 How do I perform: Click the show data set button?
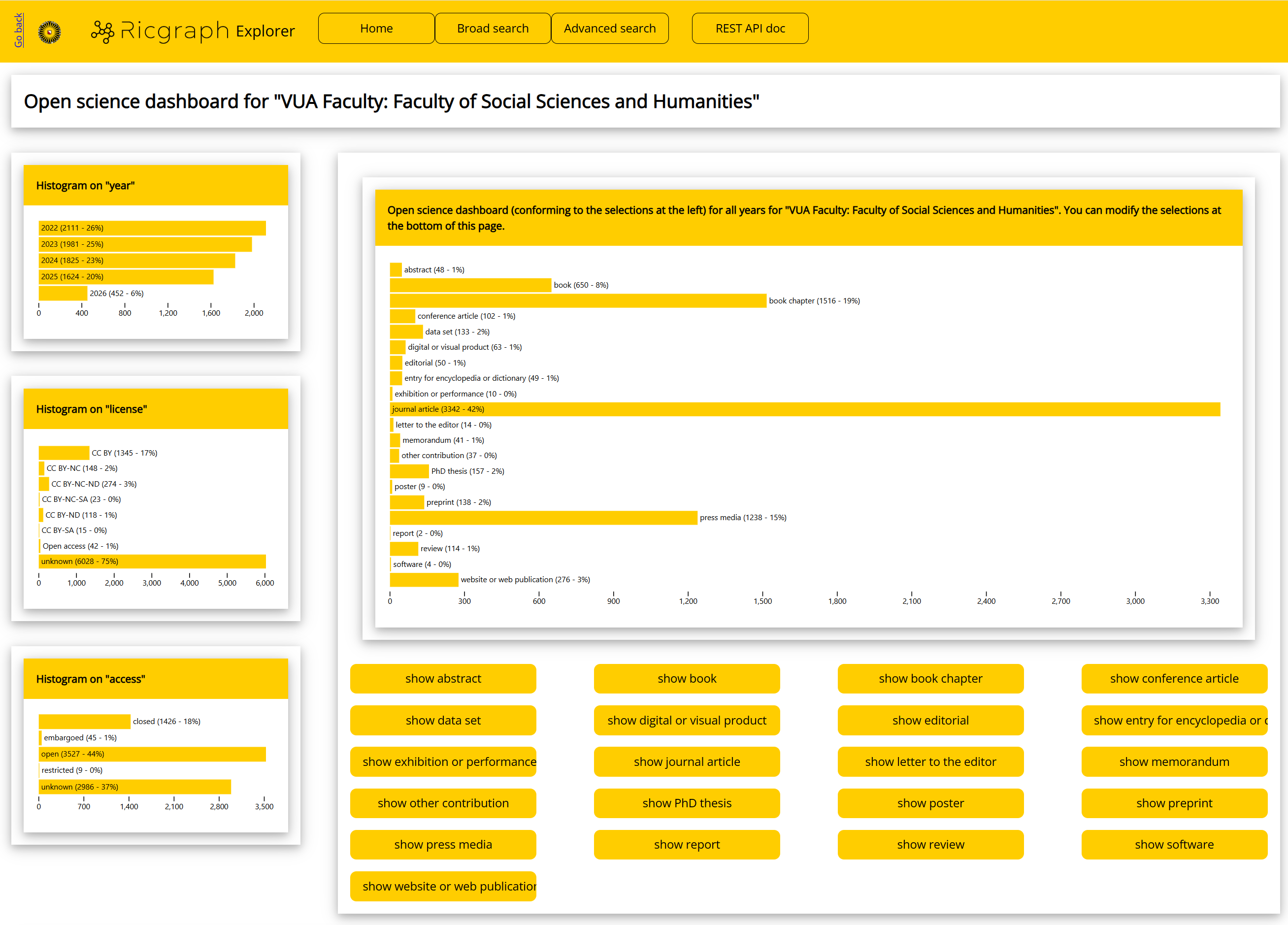point(443,720)
